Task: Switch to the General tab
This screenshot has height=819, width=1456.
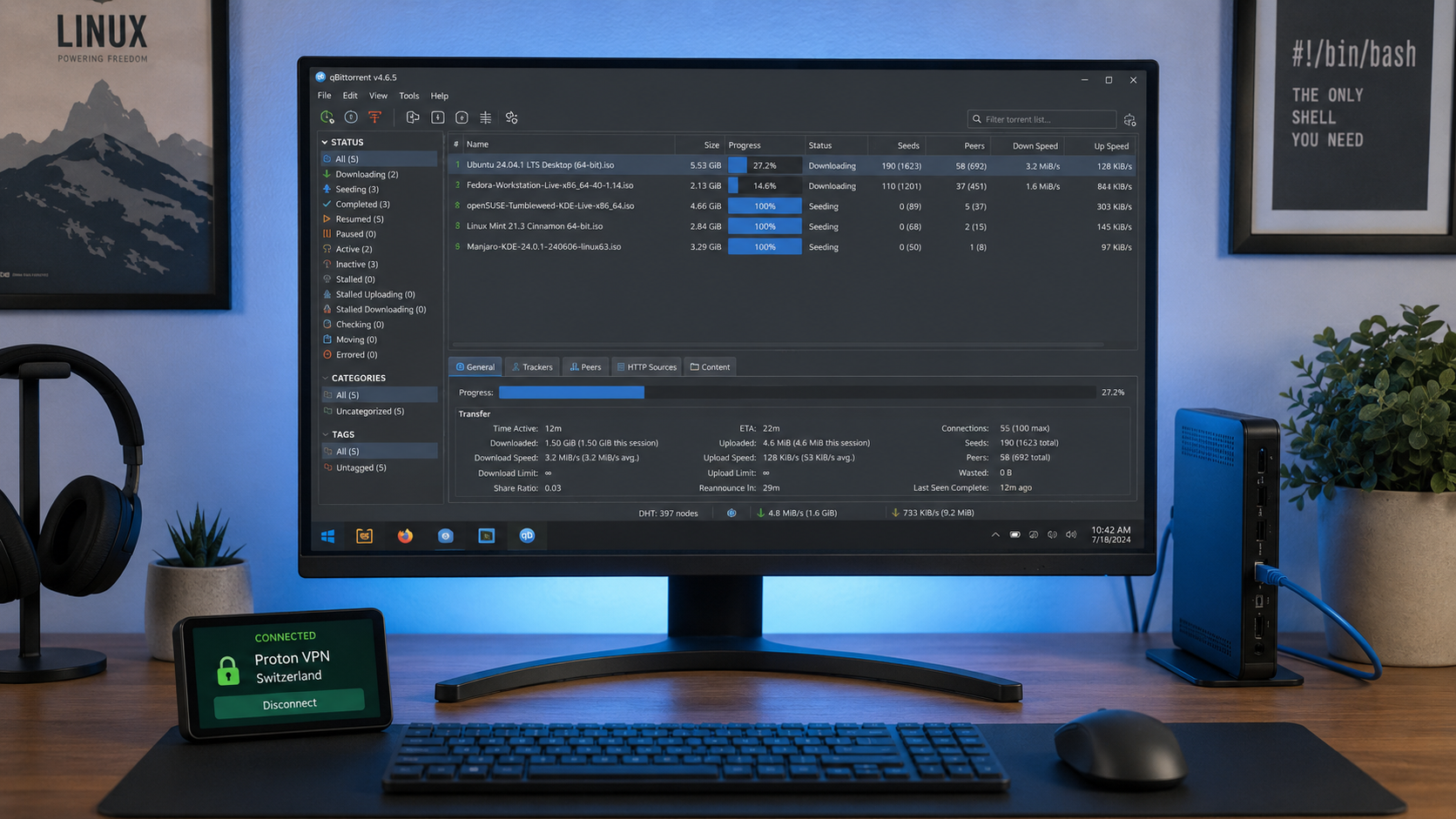Action: pos(475,367)
